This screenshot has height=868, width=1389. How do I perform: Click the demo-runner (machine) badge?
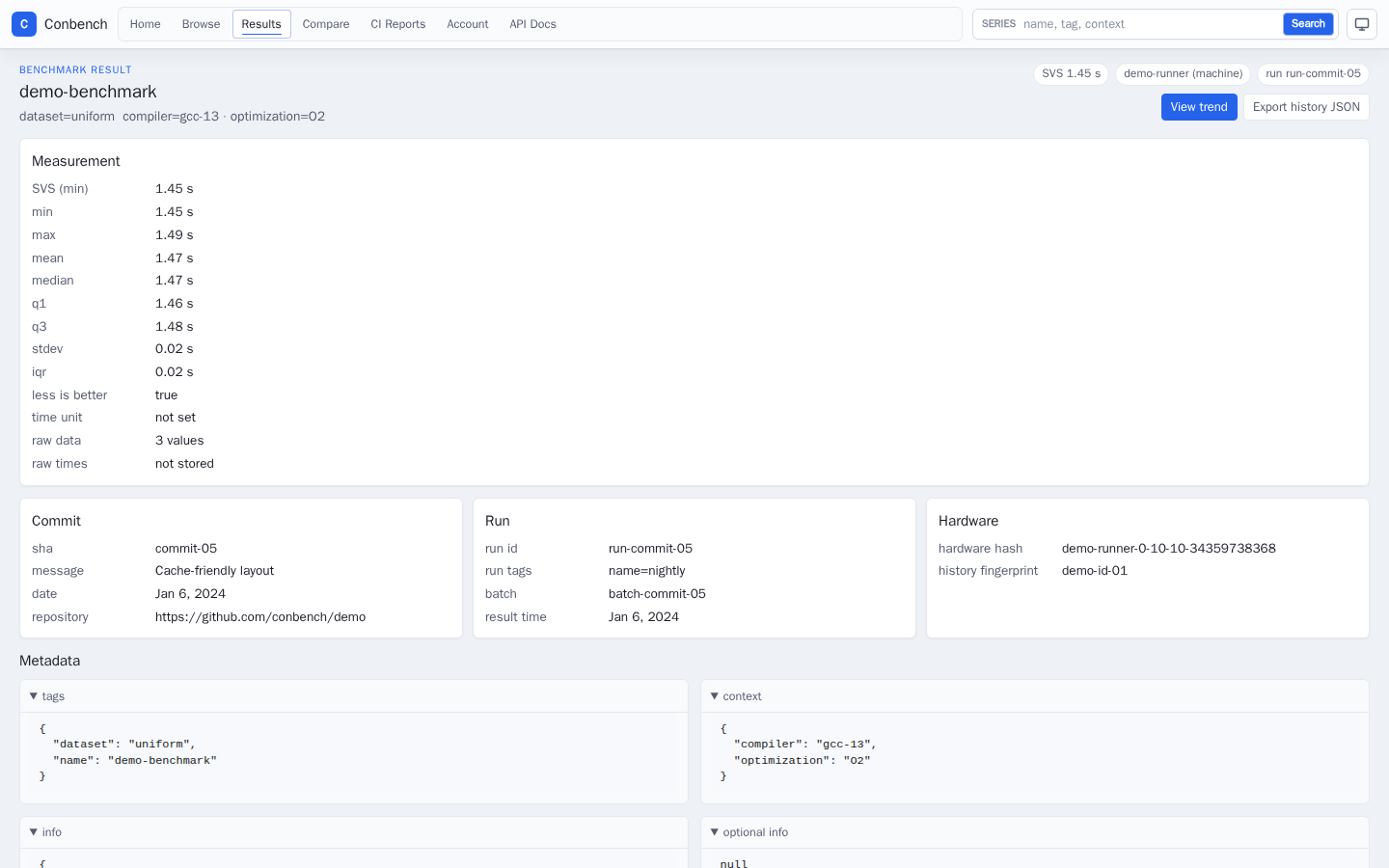[1183, 73]
